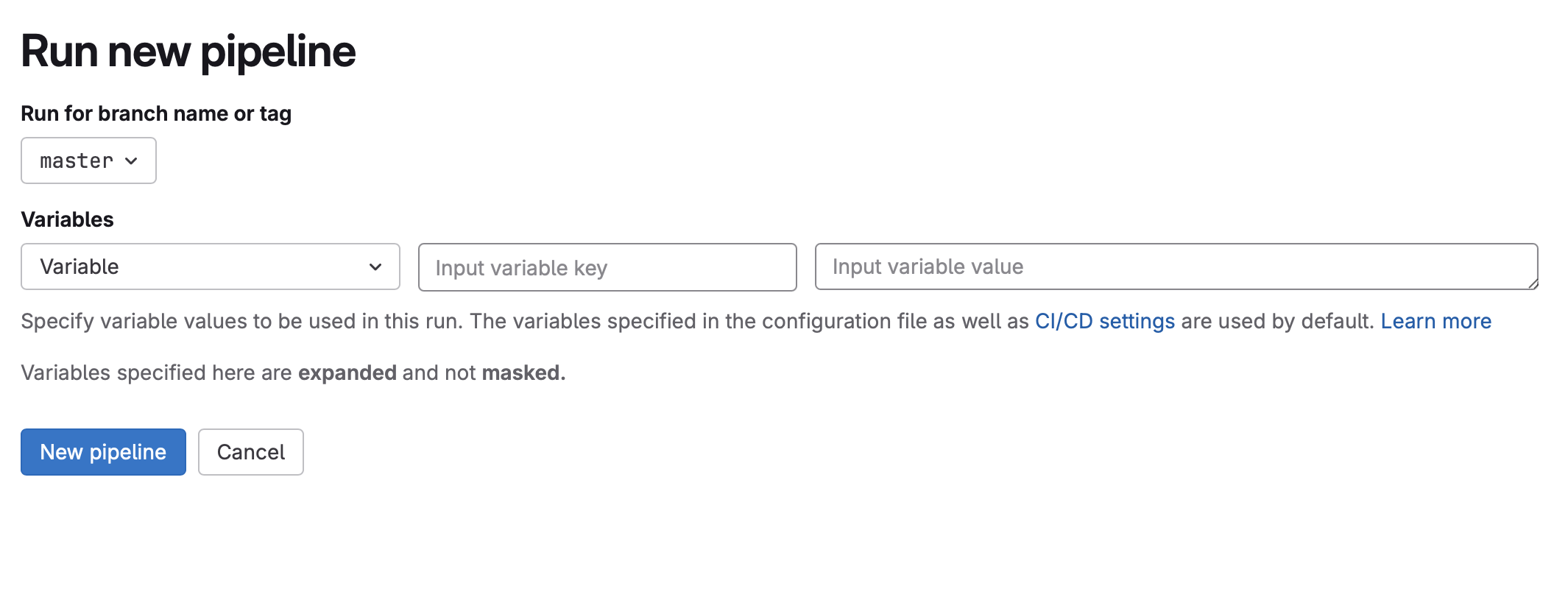Click the Run for branch name or tag label

pyautogui.click(x=156, y=113)
